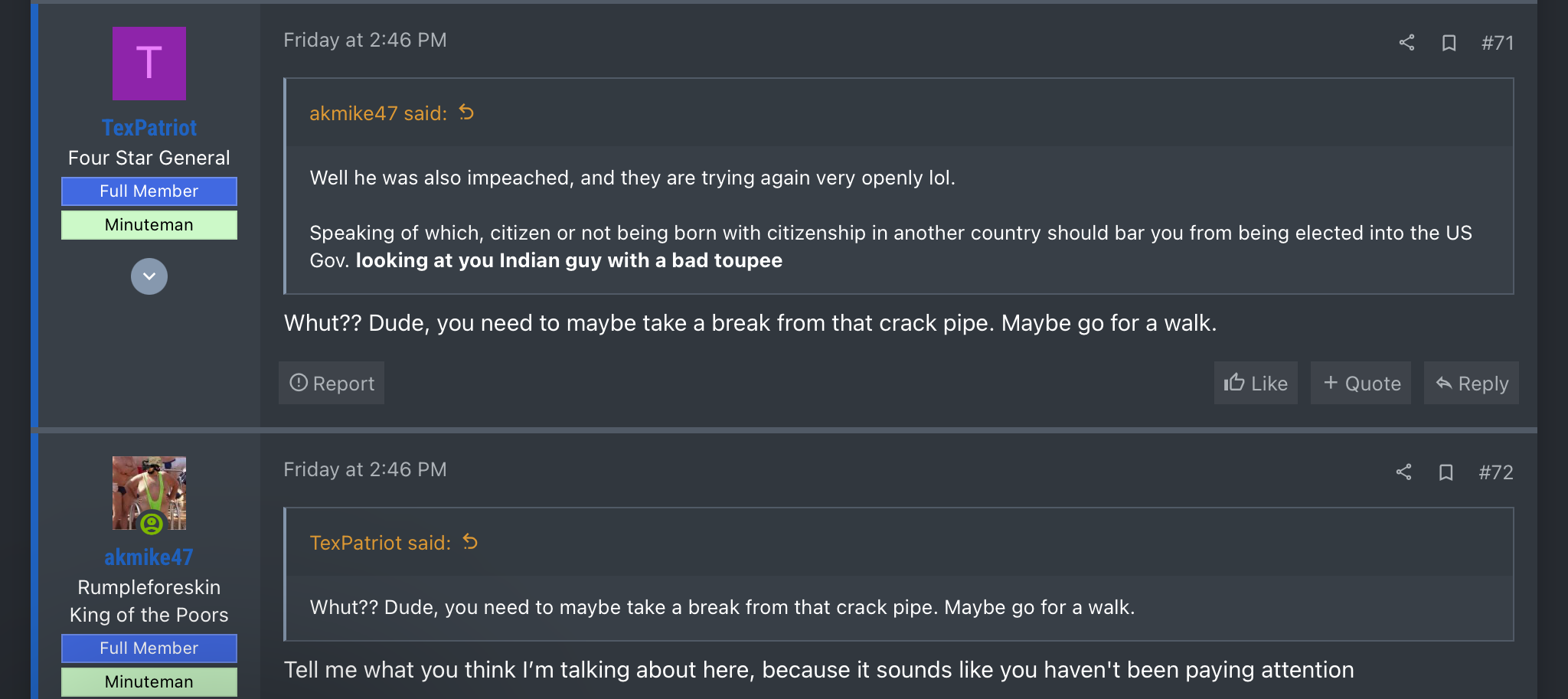
Task: Reply to TexPatriot's post
Action: 1472,384
